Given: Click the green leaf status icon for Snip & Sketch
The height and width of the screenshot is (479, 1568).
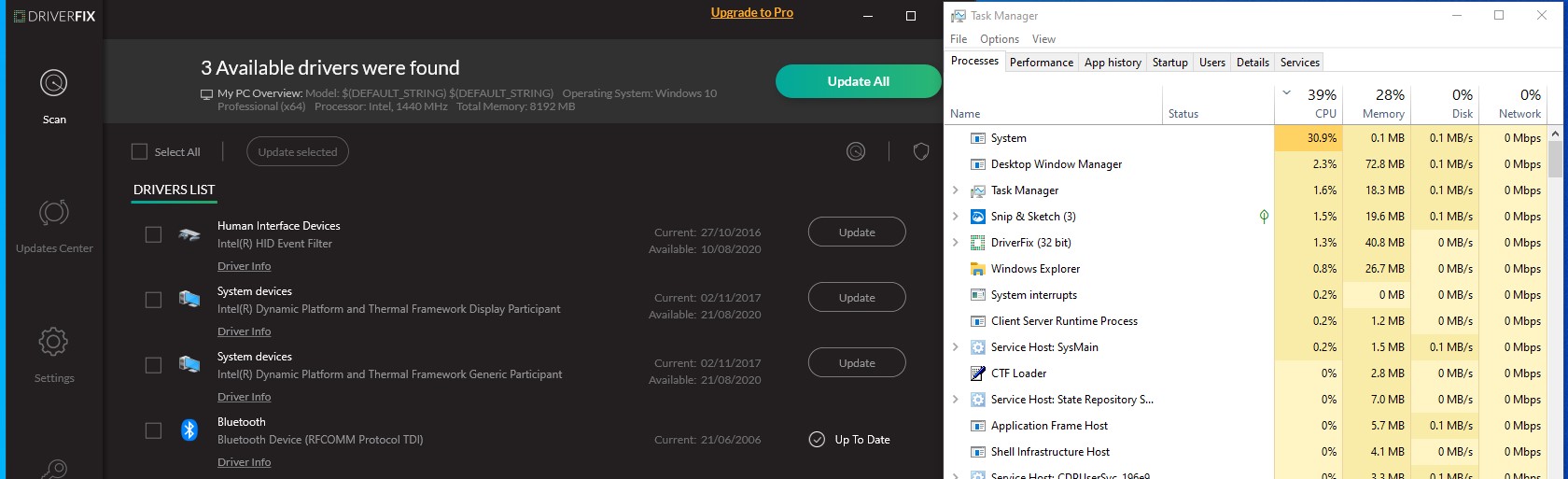Looking at the screenshot, I should 1264,217.
